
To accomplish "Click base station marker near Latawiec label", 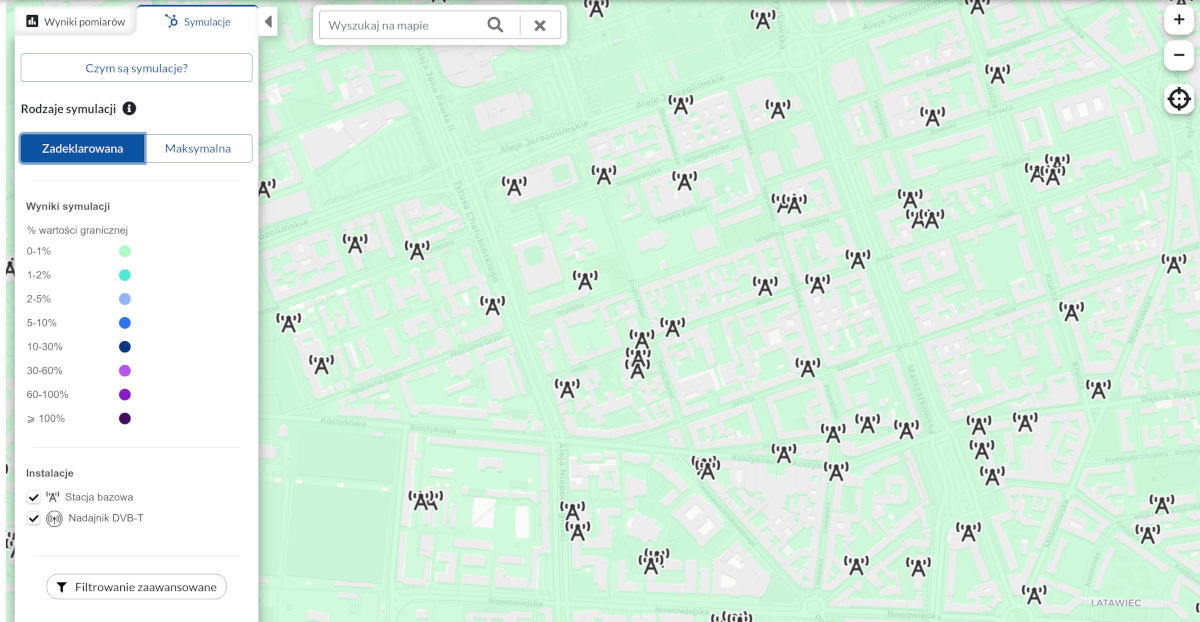I will coord(1034,594).
